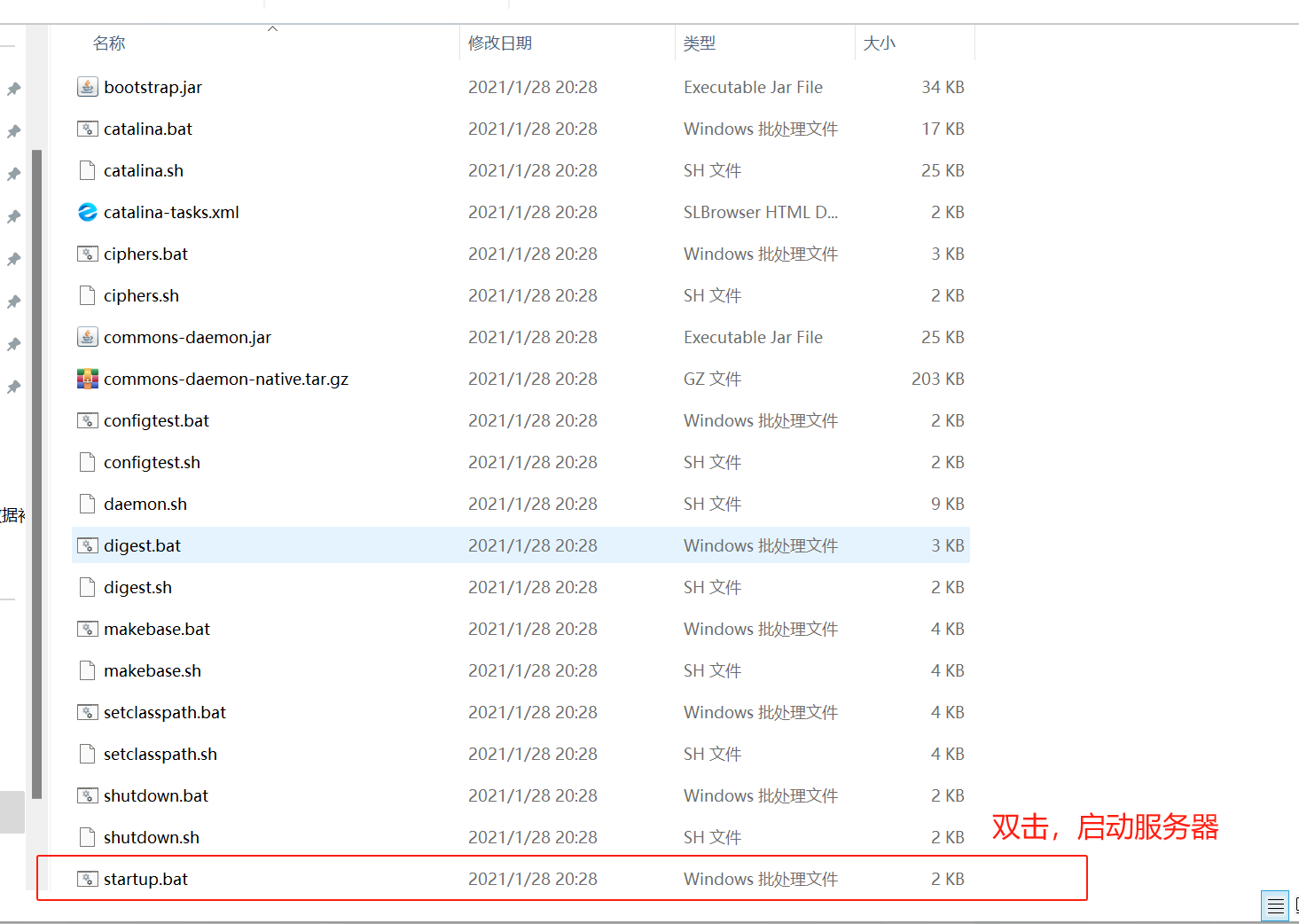1299x924 pixels.
Task: Select the bootstrap.jar Java icon
Action: tap(87, 87)
